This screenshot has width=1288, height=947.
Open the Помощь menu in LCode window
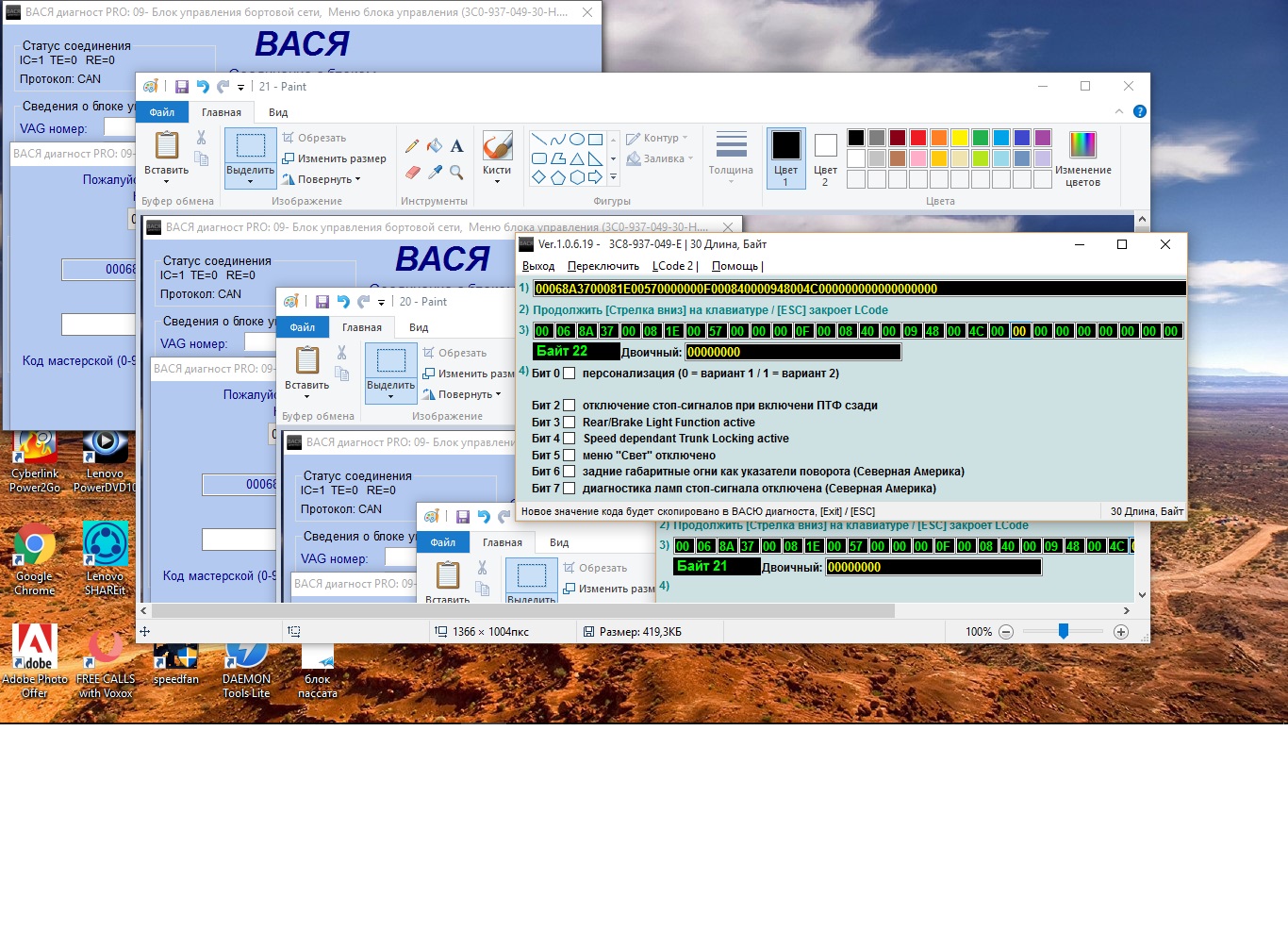coord(735,266)
